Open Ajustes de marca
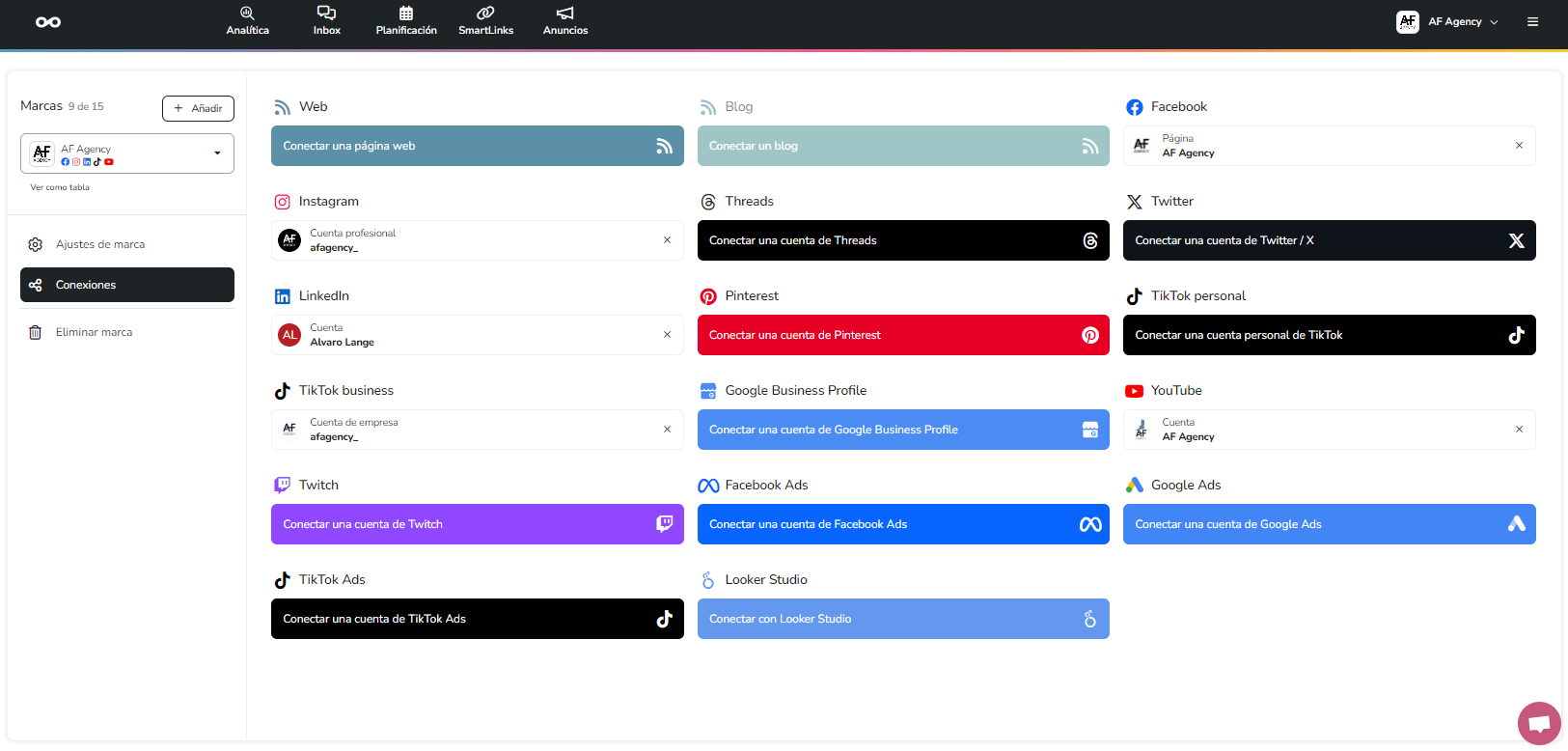This screenshot has height=751, width=1568. [127, 244]
